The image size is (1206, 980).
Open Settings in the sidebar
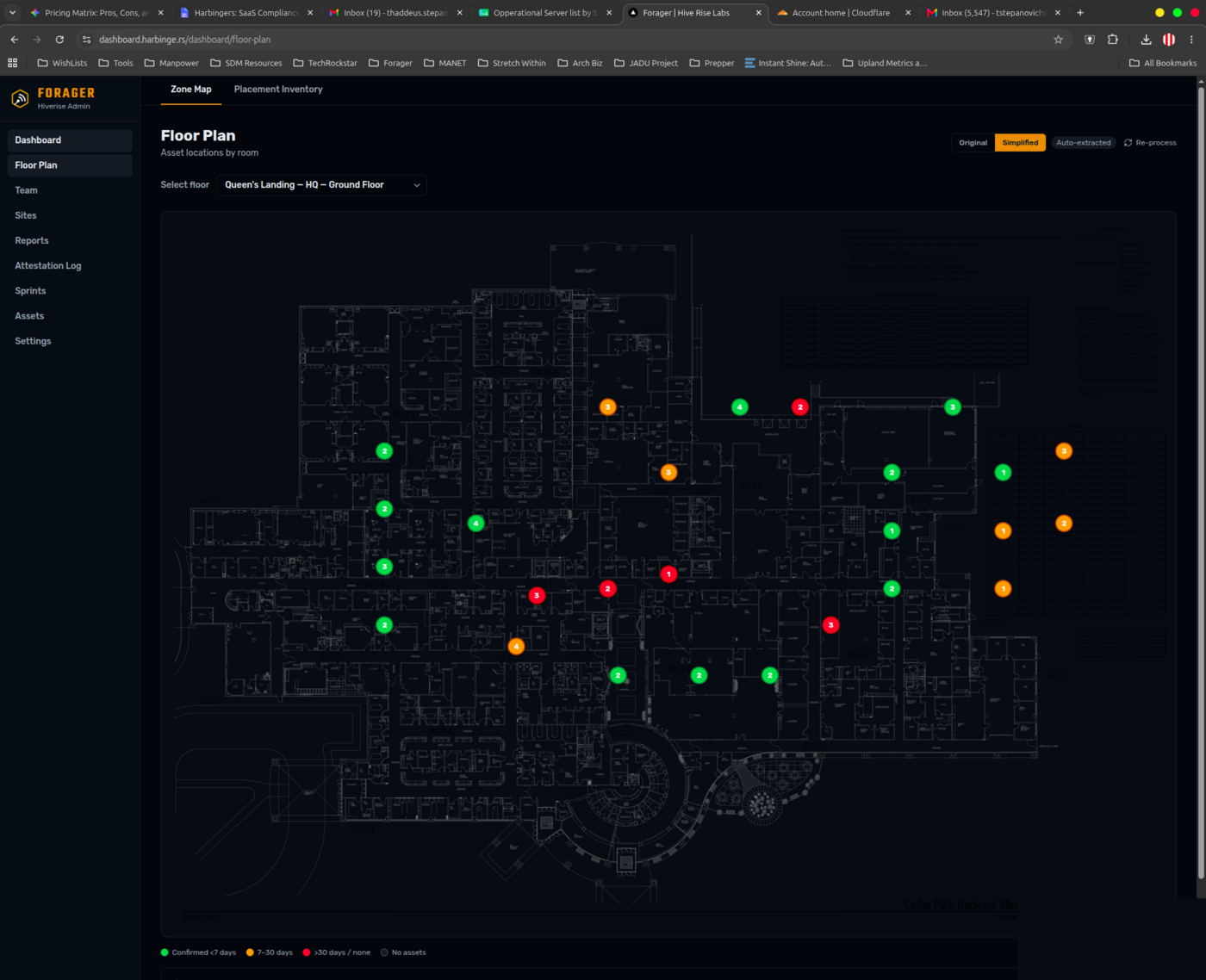tap(70, 341)
